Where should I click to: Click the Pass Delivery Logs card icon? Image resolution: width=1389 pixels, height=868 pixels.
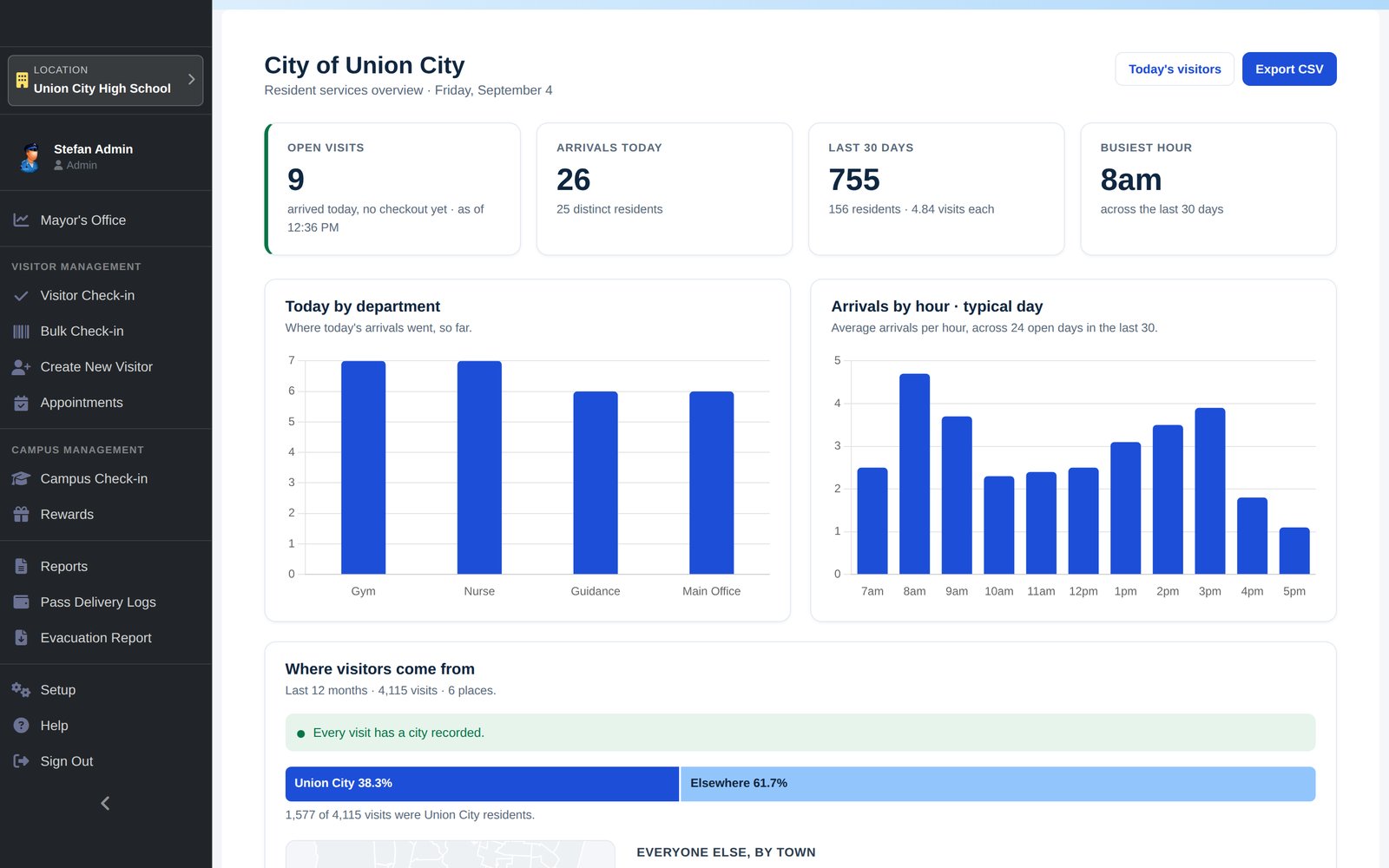21,602
